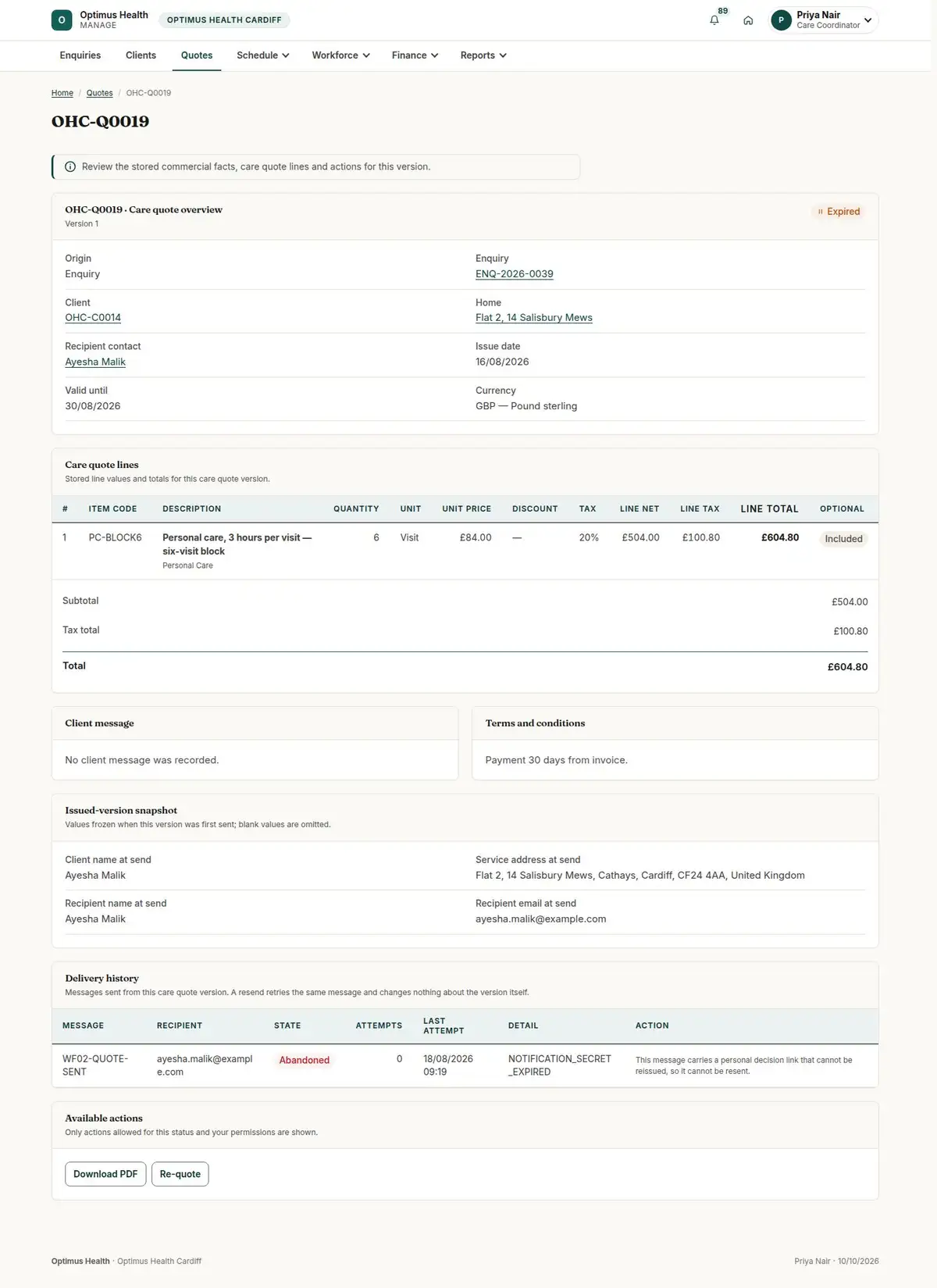Image resolution: width=937 pixels, height=1288 pixels.
Task: Open recipient contact Ayesha Malik link
Action: (x=95, y=362)
